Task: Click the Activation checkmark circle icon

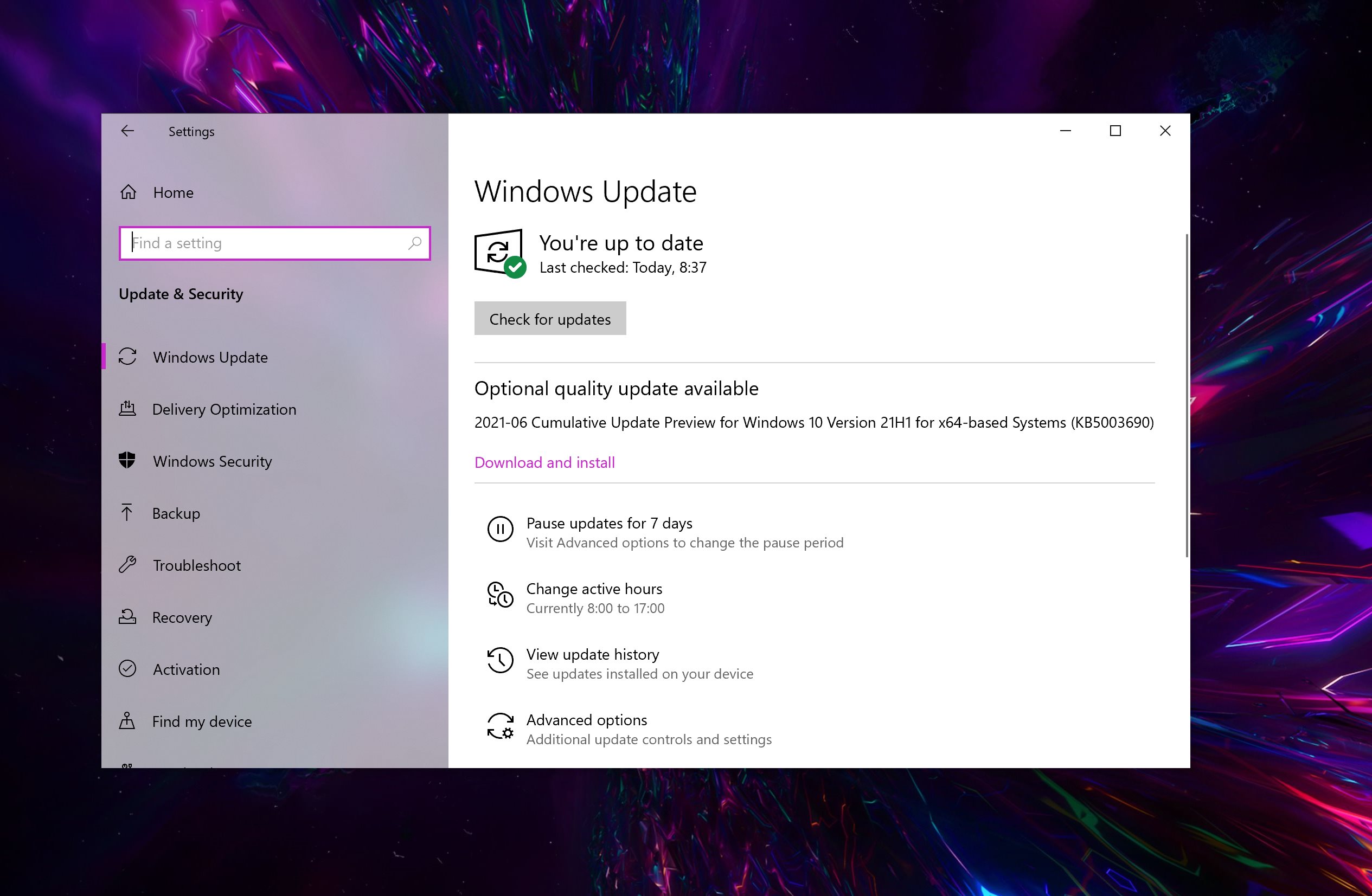Action: pyautogui.click(x=127, y=668)
